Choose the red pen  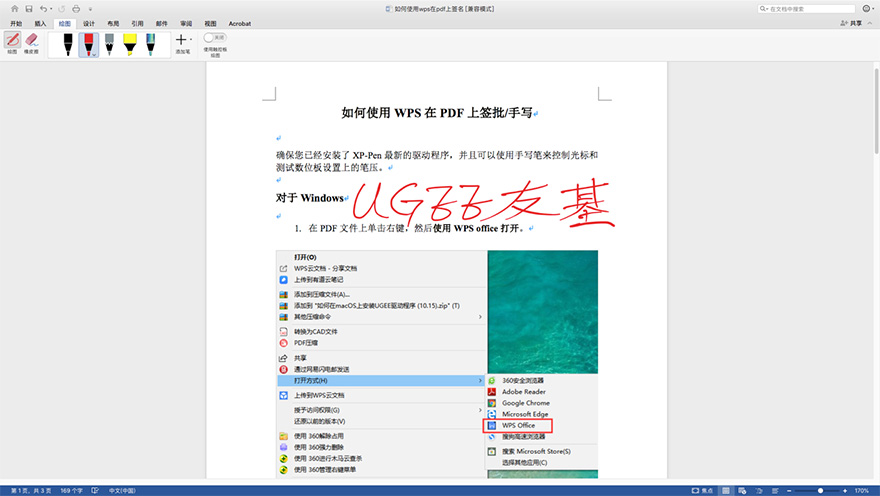coord(88,44)
